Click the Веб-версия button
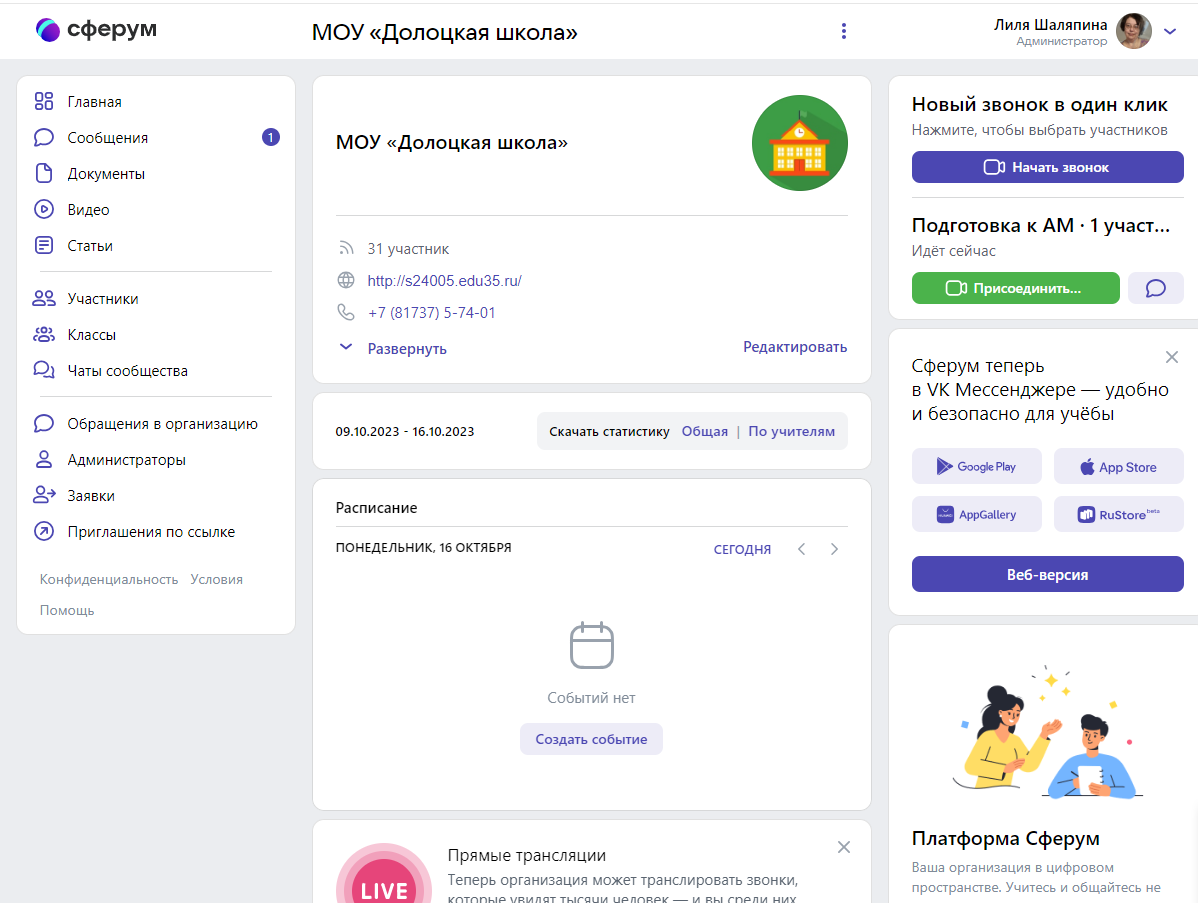 pyautogui.click(x=1047, y=574)
